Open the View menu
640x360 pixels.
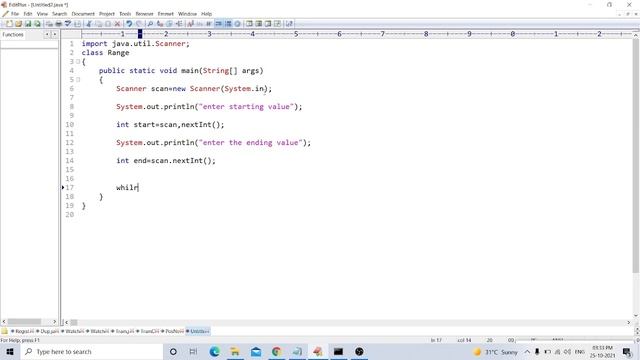pos(42,14)
